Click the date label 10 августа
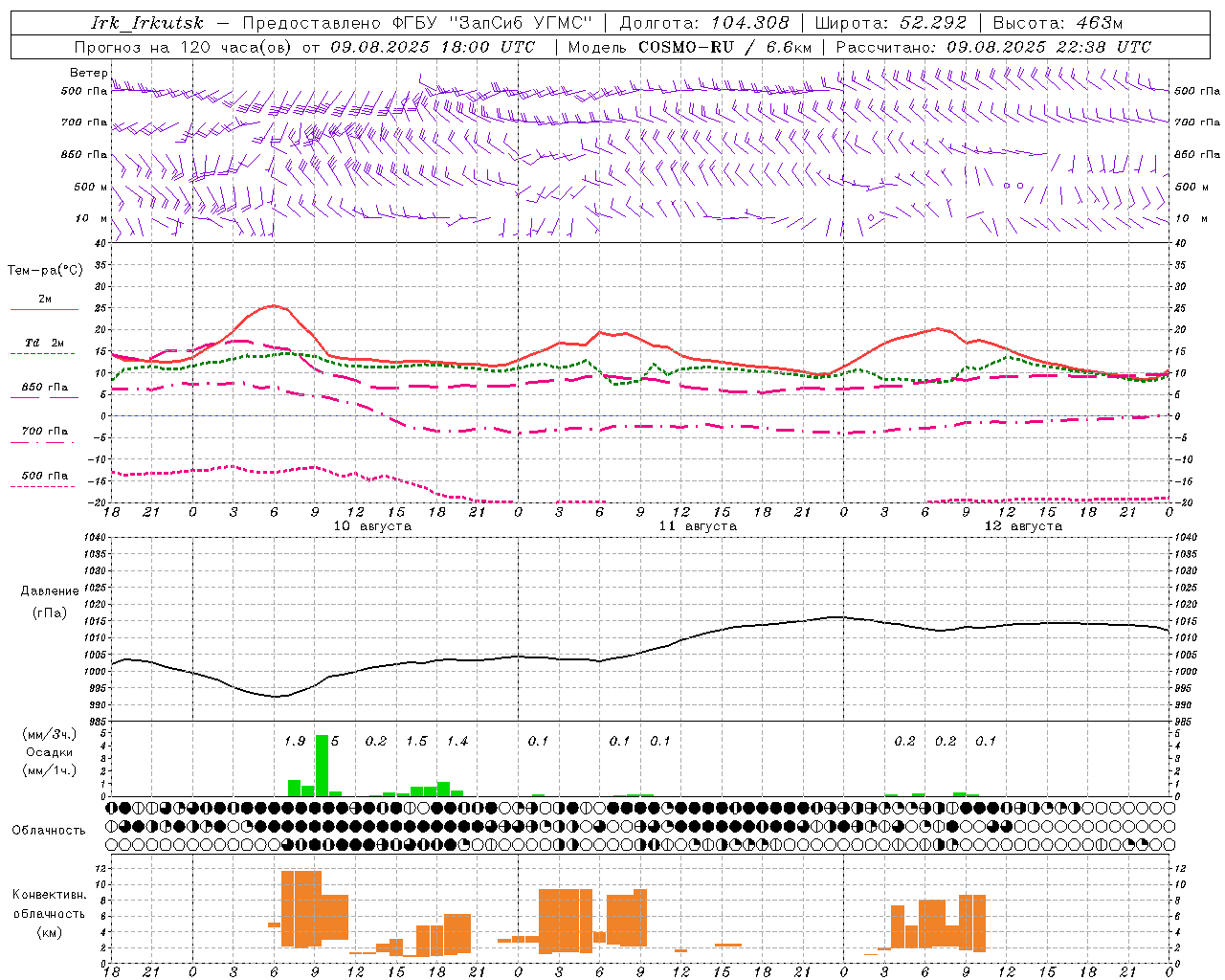The height and width of the screenshot is (980, 1225). pyautogui.click(x=372, y=525)
